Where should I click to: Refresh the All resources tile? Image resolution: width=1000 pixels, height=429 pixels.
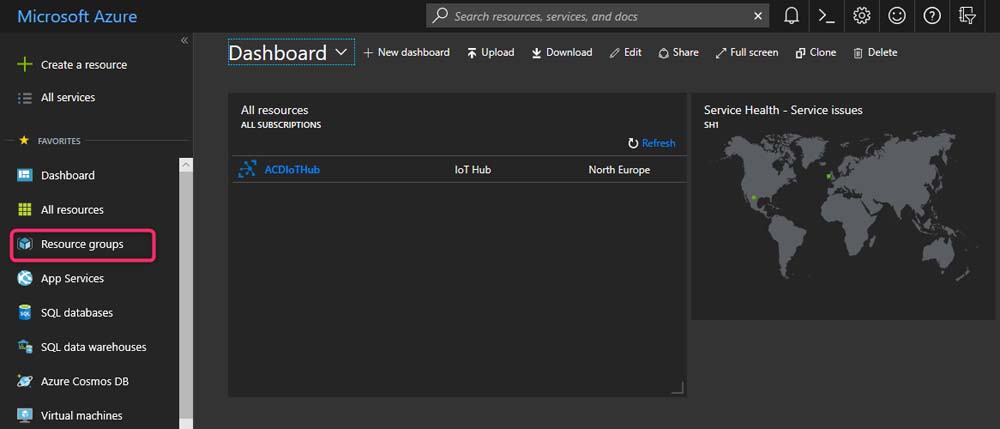[x=651, y=143]
